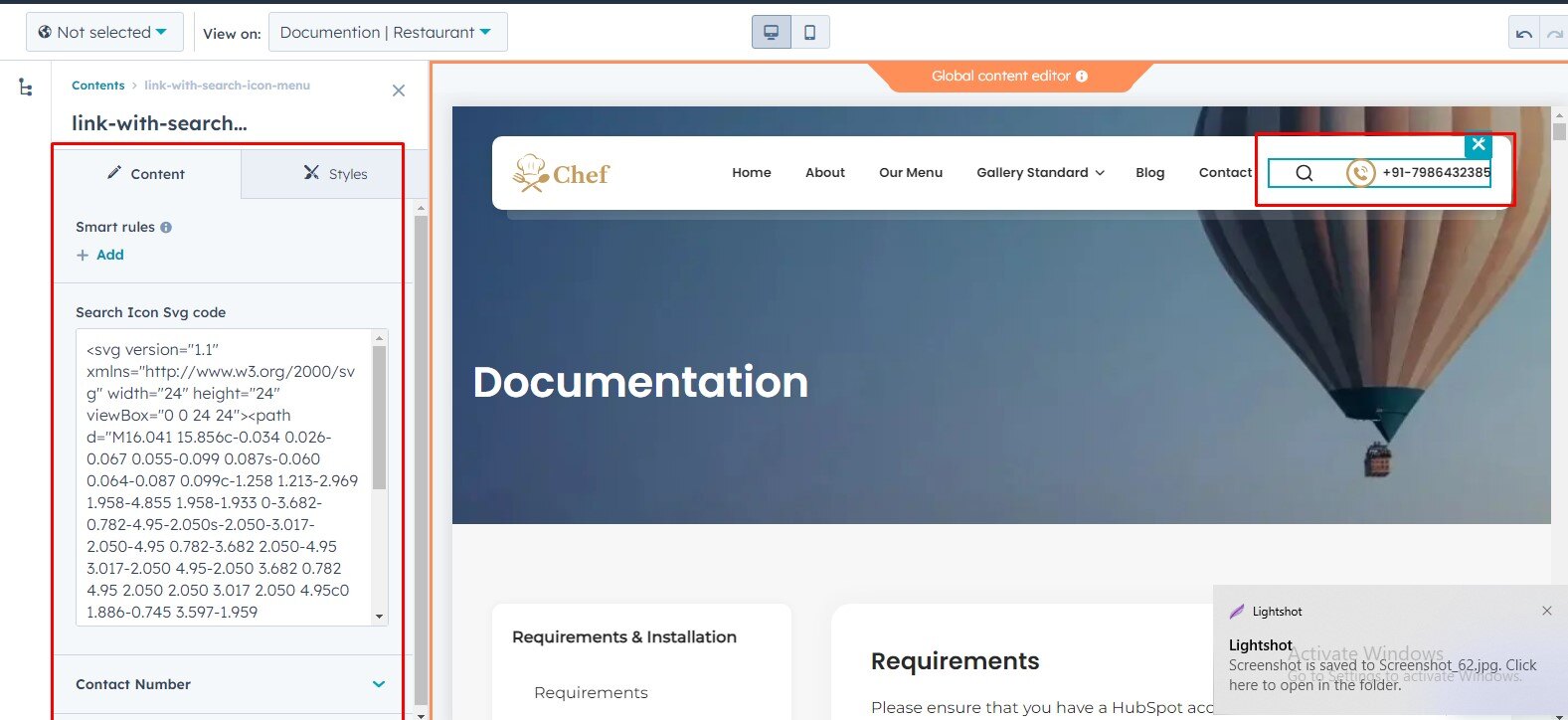Click the teal X on selected module
This screenshot has height=720, width=1568.
coord(1479,144)
